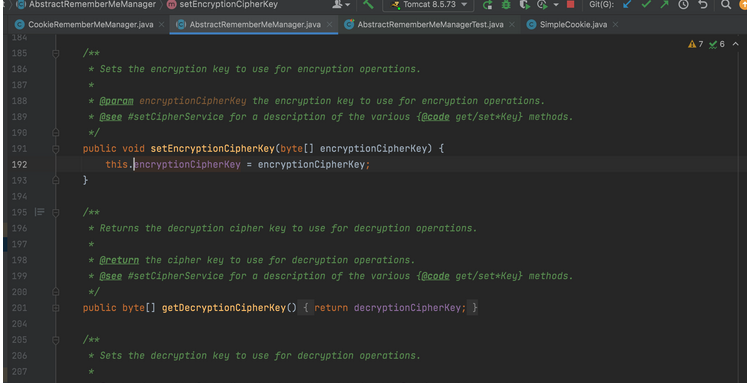Viewport: 747px width, 383px height.
Task: Click #setCipherService reference on line 199
Action: pos(175,276)
